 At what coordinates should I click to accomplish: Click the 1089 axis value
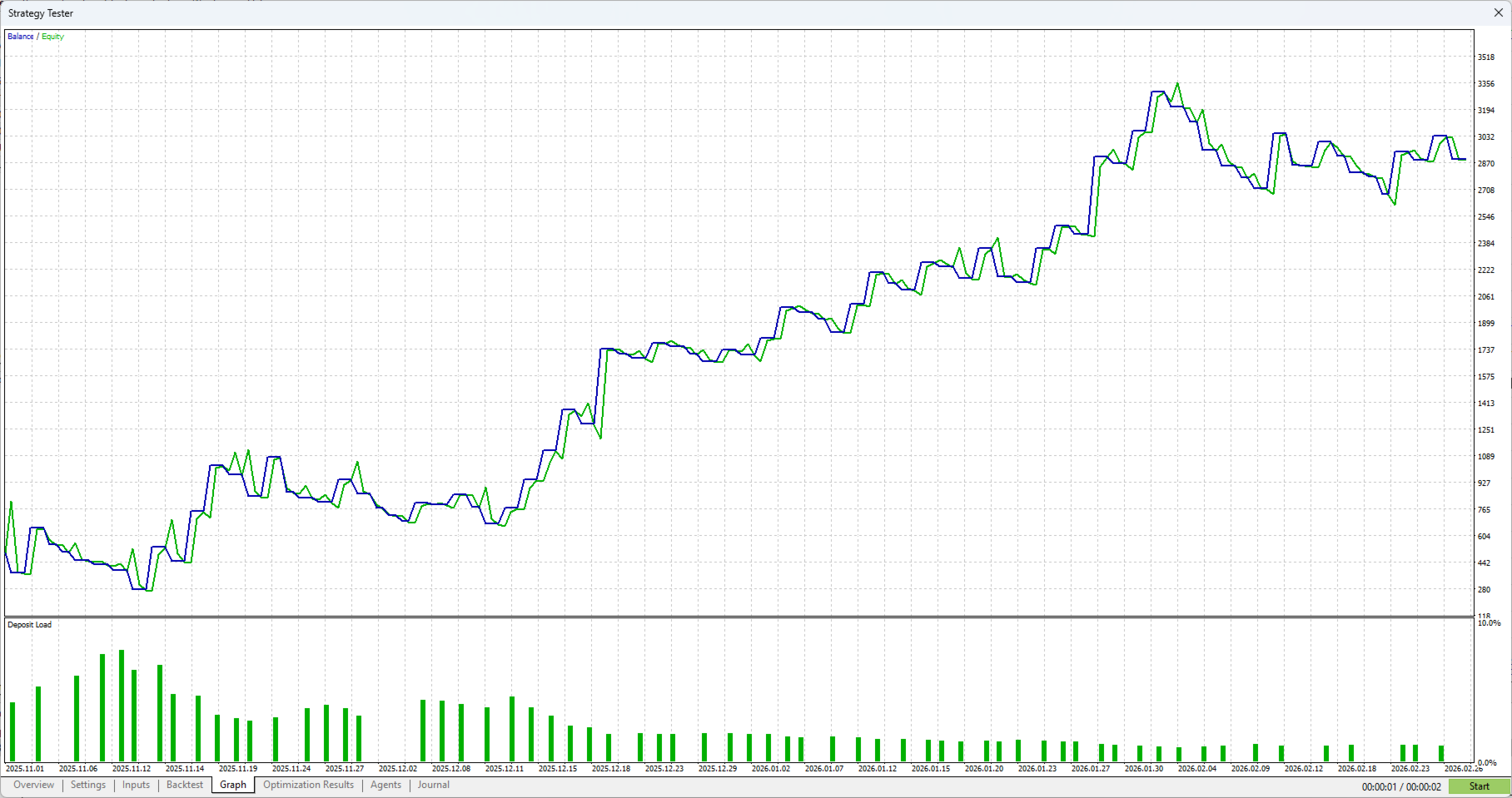pos(1486,457)
